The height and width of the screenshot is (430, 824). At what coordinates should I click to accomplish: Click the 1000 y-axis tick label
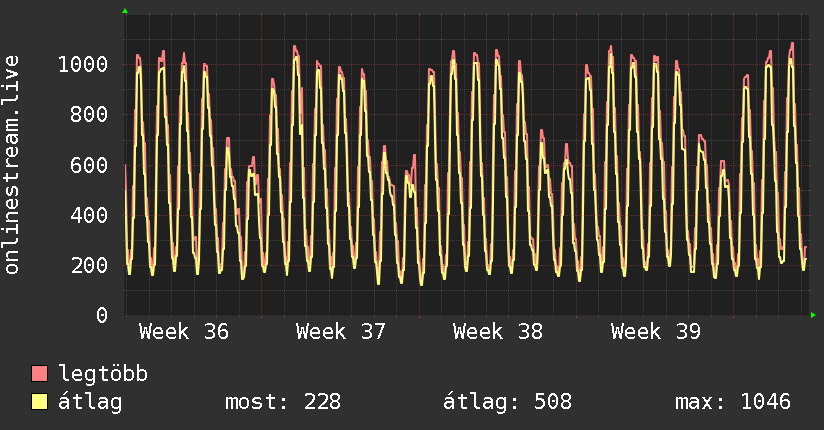pyautogui.click(x=83, y=65)
